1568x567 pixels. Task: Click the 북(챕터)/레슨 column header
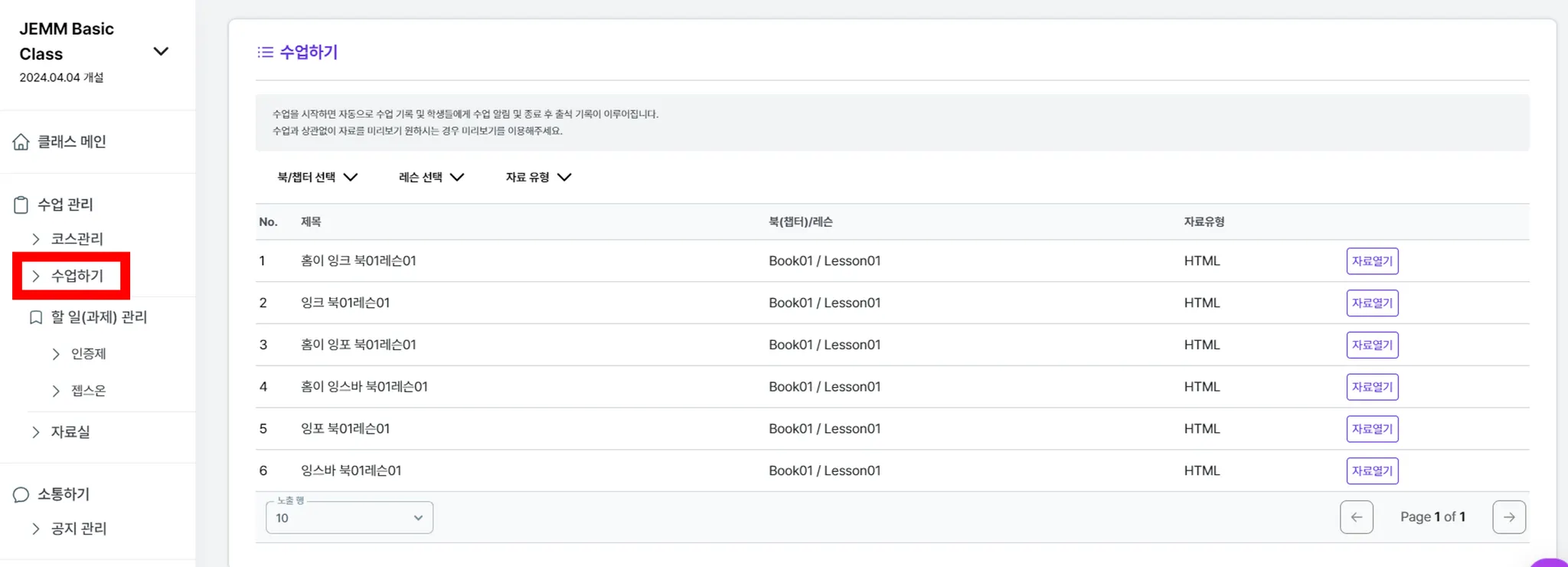pyautogui.click(x=801, y=222)
